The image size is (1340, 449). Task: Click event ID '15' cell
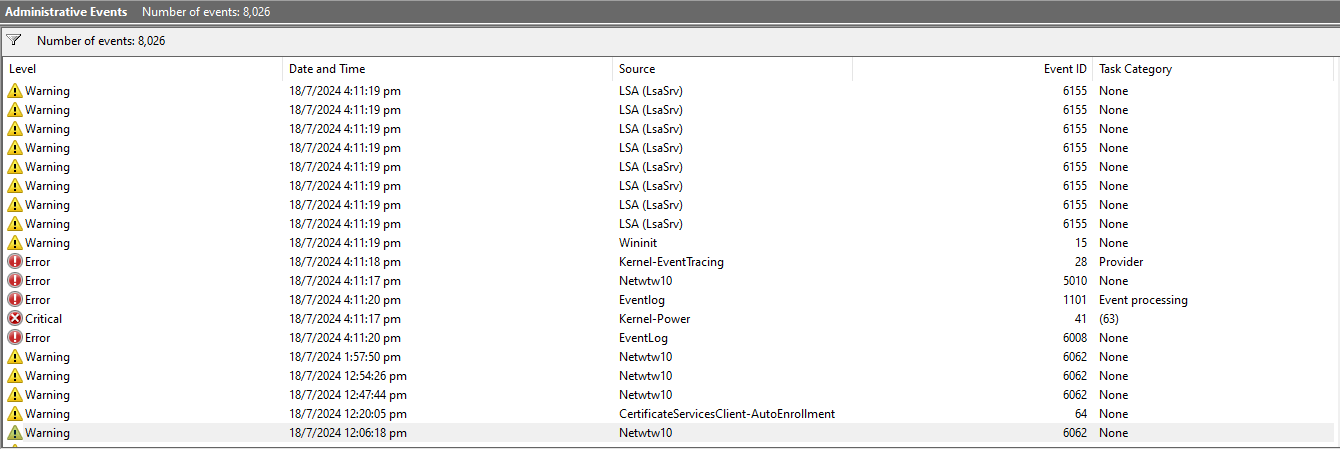(x=1080, y=243)
